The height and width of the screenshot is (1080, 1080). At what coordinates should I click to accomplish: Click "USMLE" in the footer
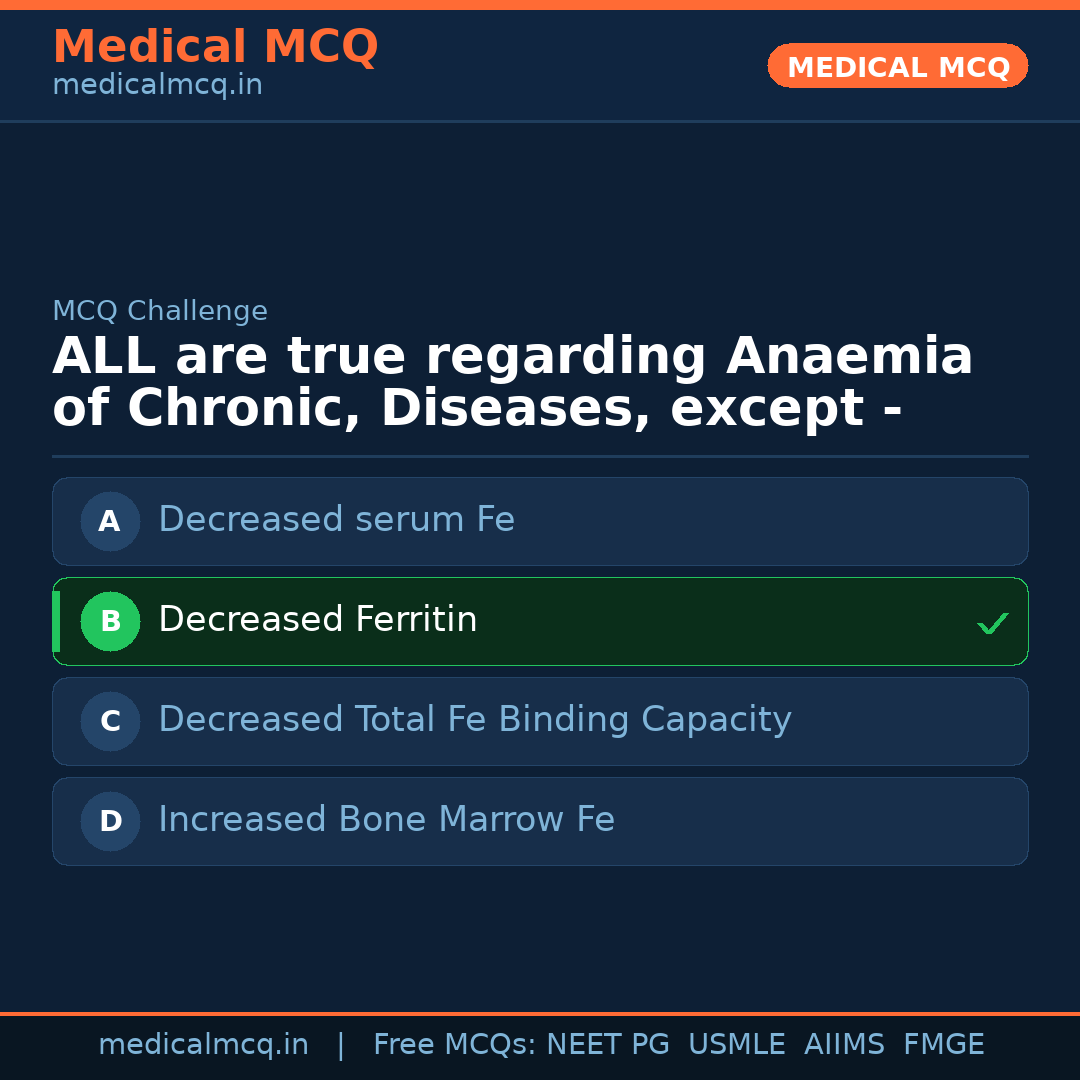point(736,1045)
